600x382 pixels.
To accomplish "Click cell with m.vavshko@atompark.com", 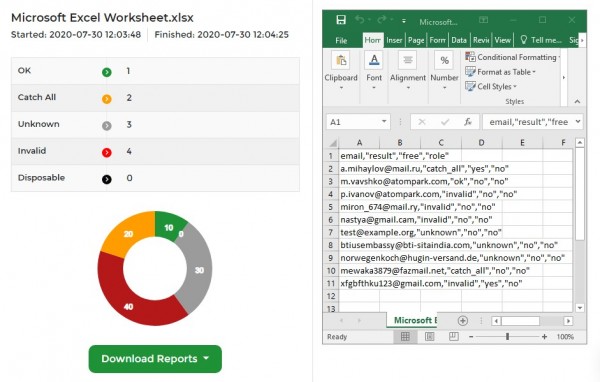I will [x=424, y=181].
